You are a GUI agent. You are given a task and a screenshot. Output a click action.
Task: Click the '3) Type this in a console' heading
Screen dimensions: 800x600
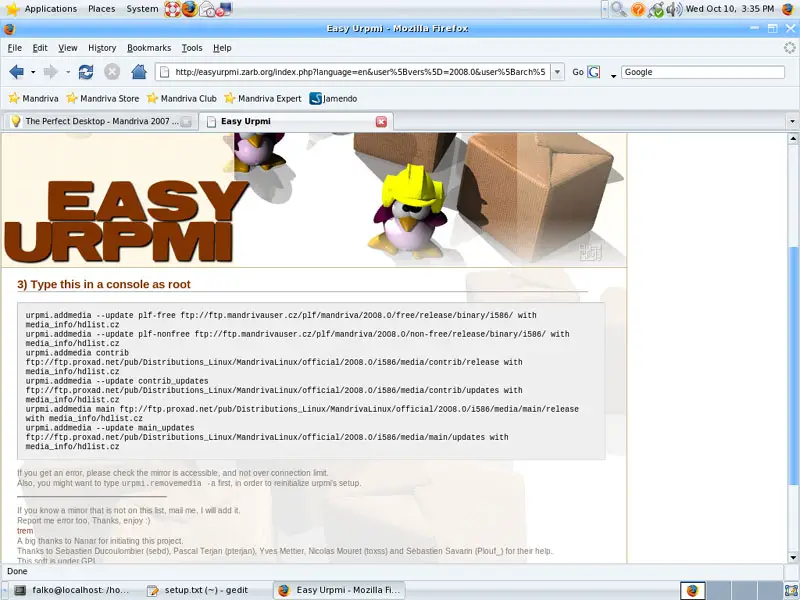(x=104, y=284)
